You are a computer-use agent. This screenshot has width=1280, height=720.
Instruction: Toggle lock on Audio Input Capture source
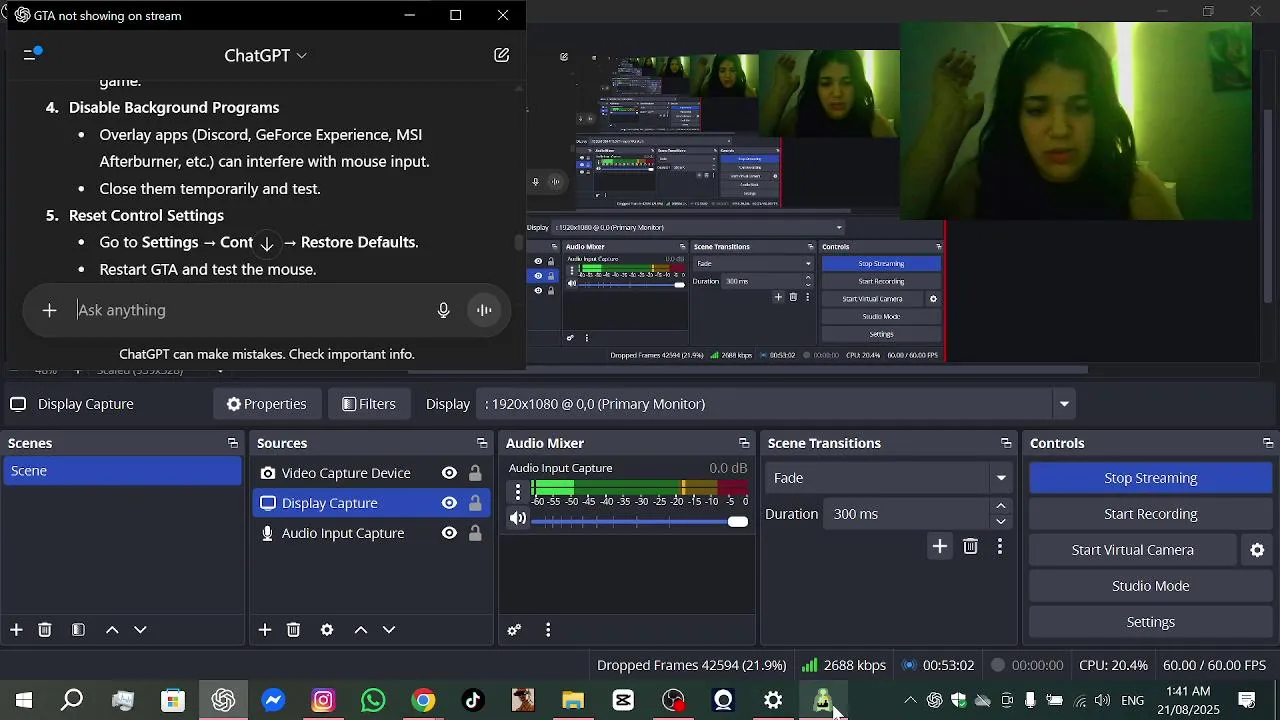coord(475,533)
